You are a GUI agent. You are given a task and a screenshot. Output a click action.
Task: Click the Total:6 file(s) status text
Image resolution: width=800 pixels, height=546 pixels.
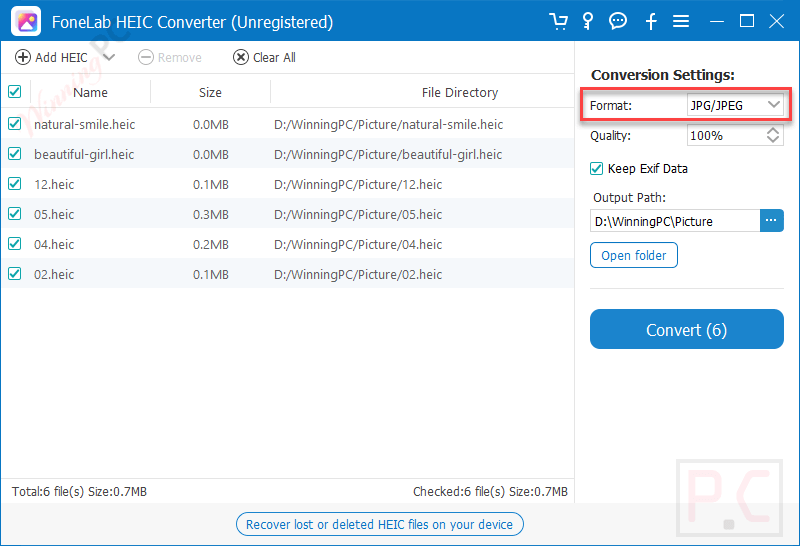pos(80,491)
